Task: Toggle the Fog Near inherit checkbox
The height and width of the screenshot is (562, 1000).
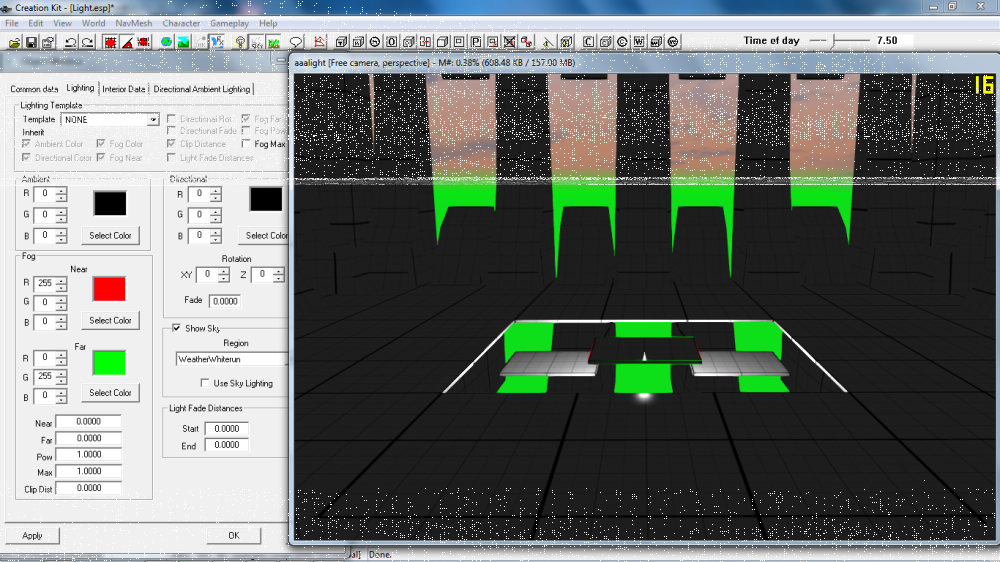Action: click(101, 158)
